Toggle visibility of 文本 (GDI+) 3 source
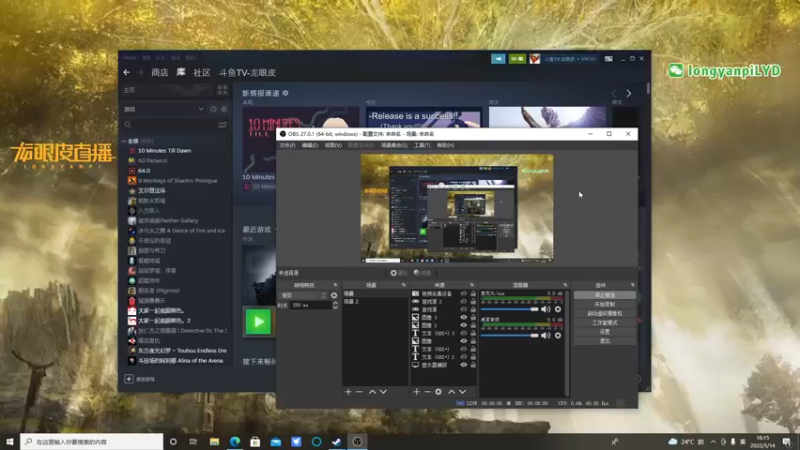 [464, 333]
